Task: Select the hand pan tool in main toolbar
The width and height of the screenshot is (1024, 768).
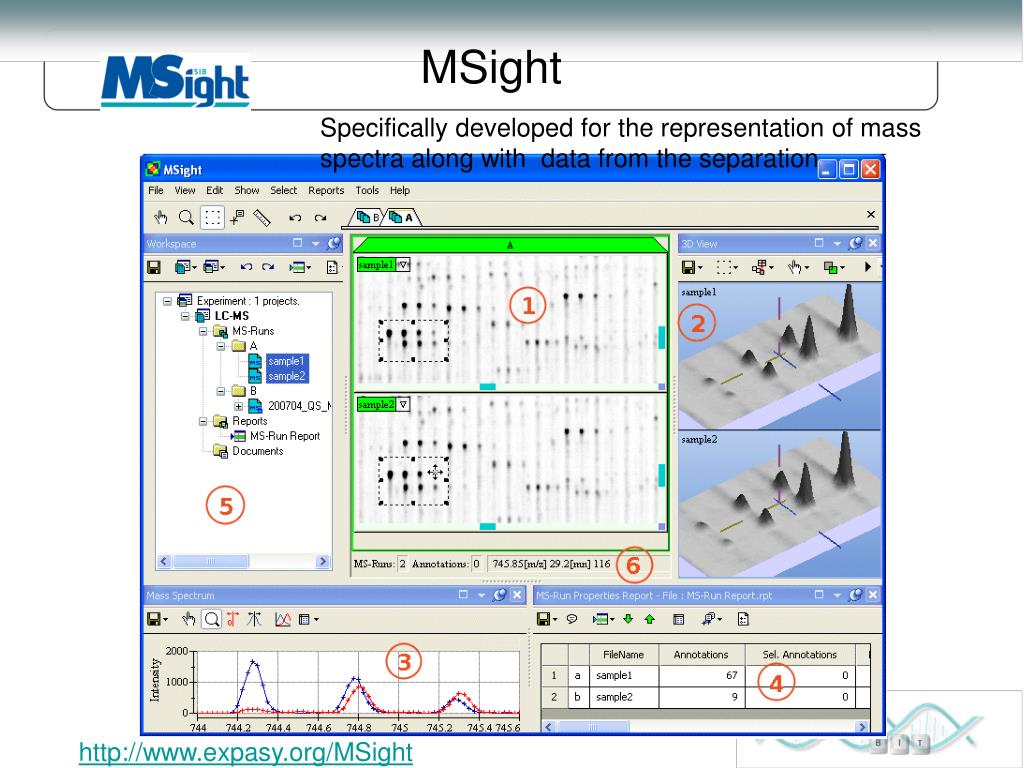Action: 161,217
